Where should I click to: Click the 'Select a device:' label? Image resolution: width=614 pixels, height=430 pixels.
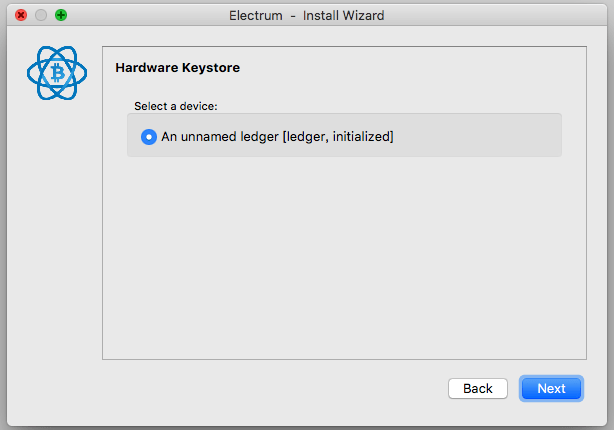pos(175,105)
